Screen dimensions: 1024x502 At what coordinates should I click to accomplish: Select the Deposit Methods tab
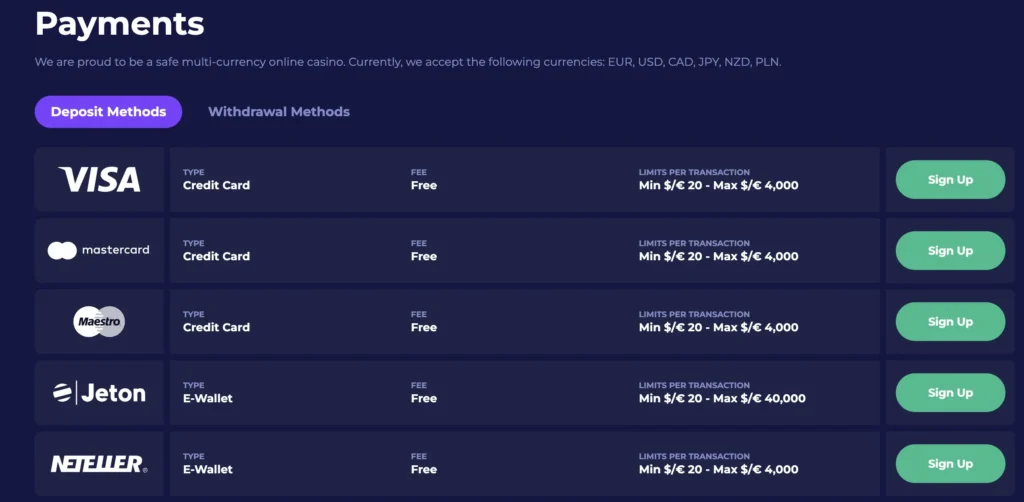(x=108, y=112)
